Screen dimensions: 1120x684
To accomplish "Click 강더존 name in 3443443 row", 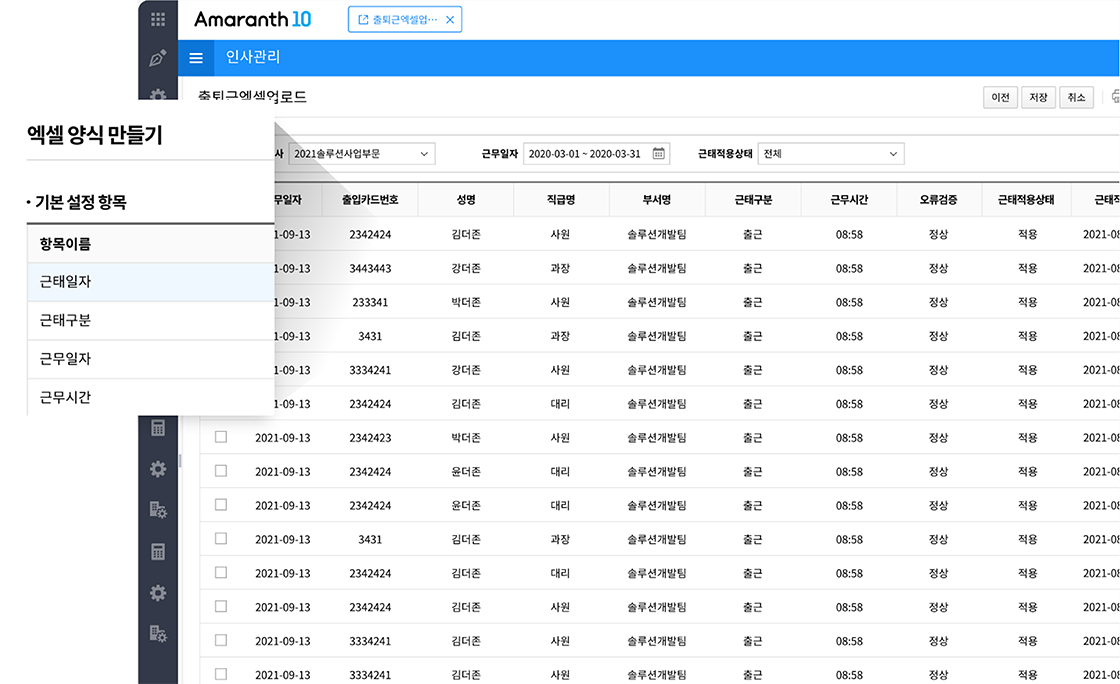I will (466, 268).
